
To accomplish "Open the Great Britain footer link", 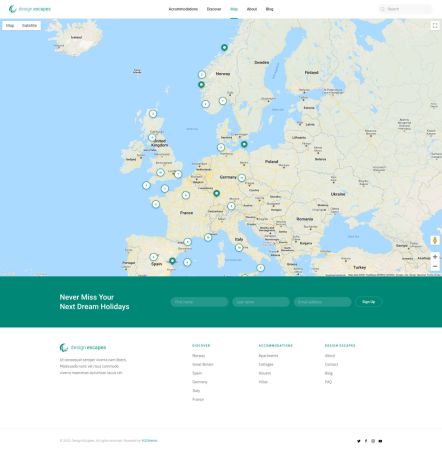I will click(x=203, y=364).
